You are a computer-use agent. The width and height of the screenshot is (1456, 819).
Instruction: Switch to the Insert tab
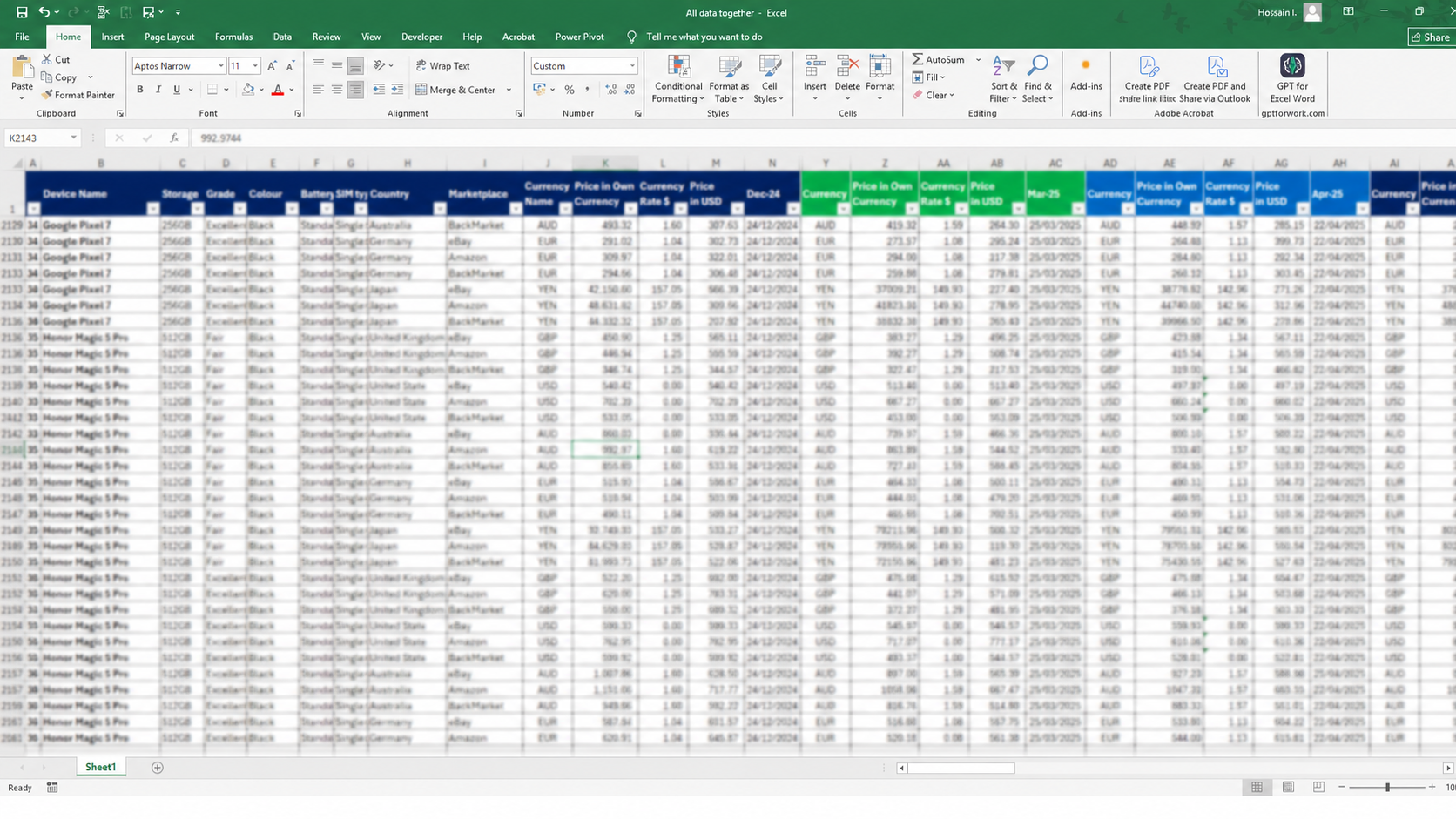pos(112,37)
